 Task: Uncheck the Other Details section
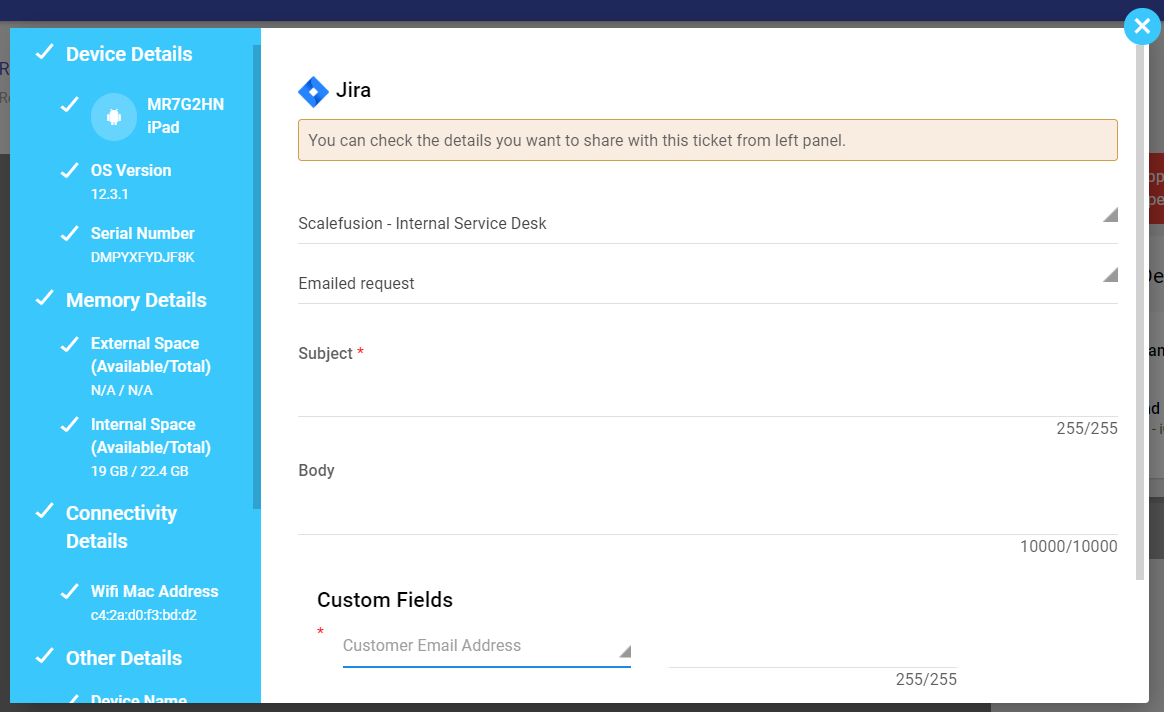click(x=44, y=657)
